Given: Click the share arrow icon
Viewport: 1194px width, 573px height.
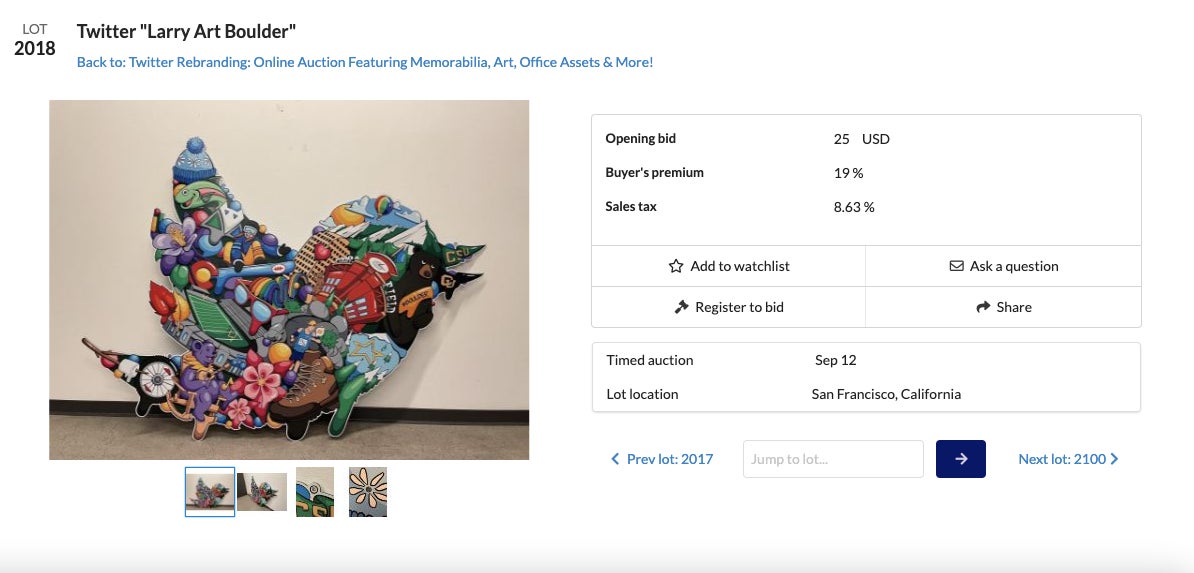Looking at the screenshot, I should (983, 308).
